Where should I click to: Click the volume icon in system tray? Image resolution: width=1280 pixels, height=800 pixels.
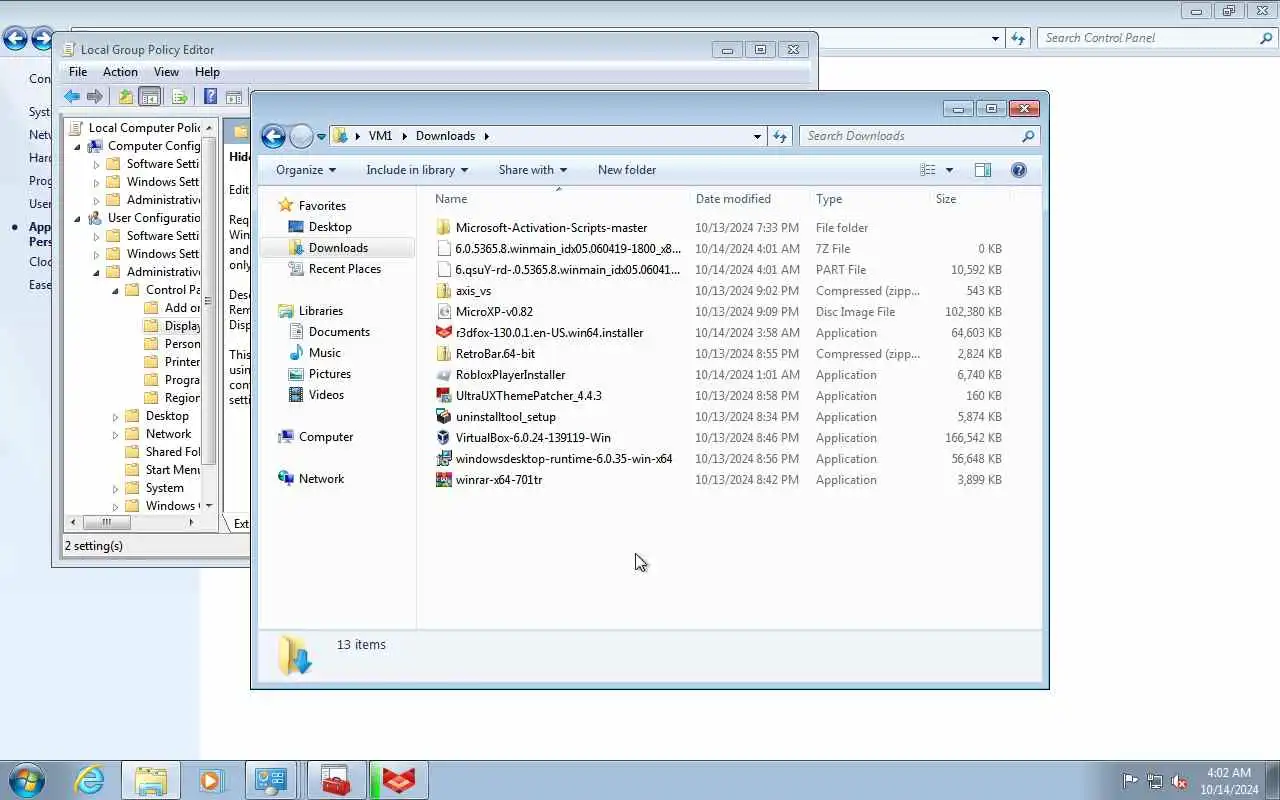coord(1180,781)
